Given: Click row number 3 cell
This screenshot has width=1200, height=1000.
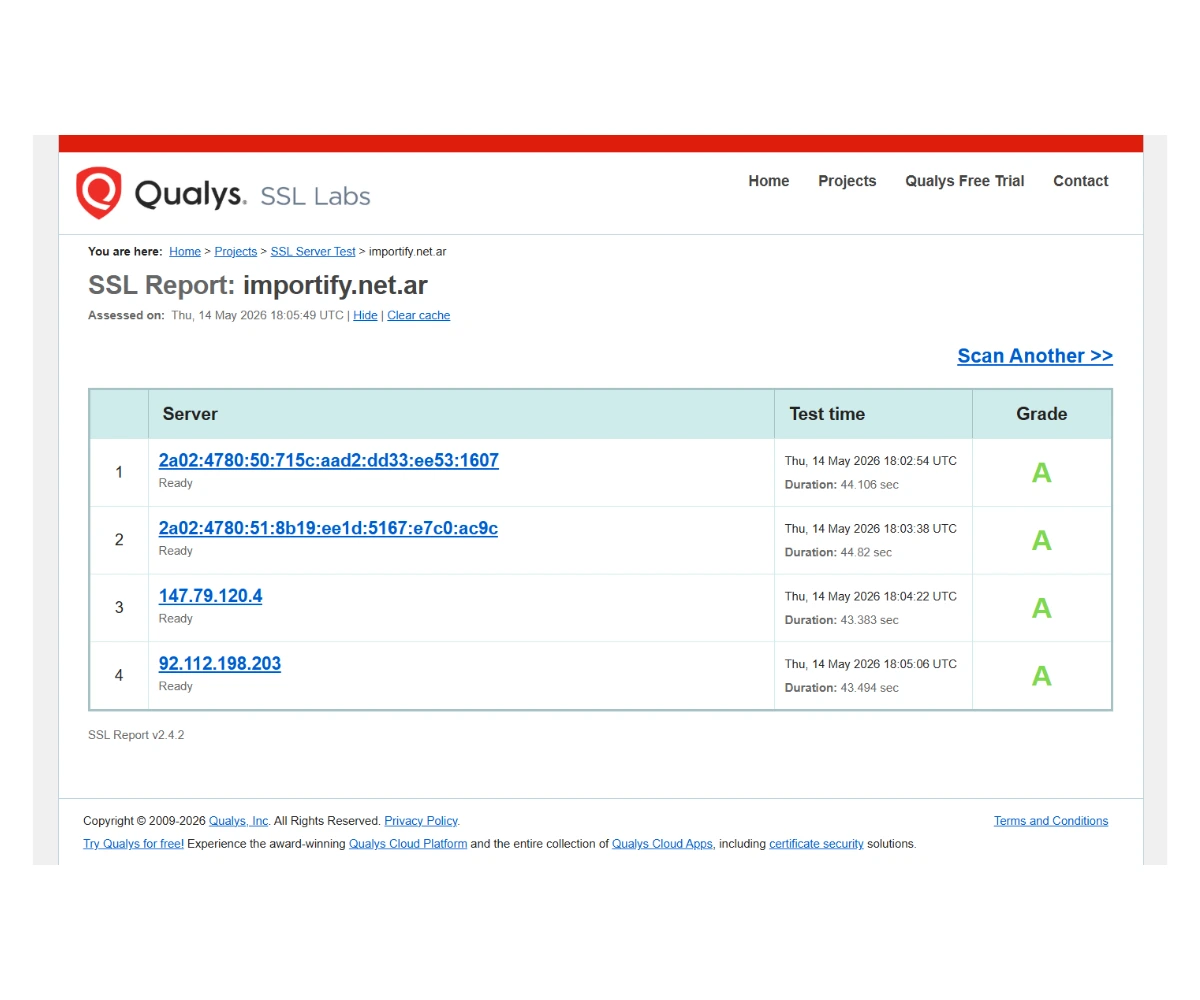Looking at the screenshot, I should coord(119,607).
